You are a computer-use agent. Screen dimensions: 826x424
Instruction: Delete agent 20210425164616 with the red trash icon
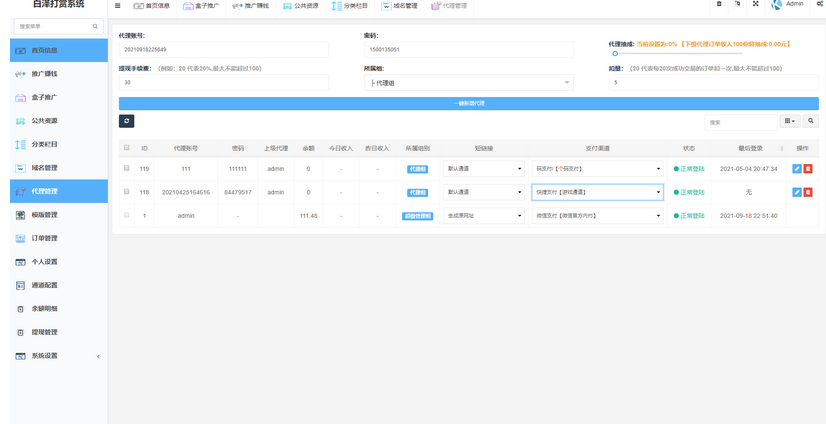808,192
